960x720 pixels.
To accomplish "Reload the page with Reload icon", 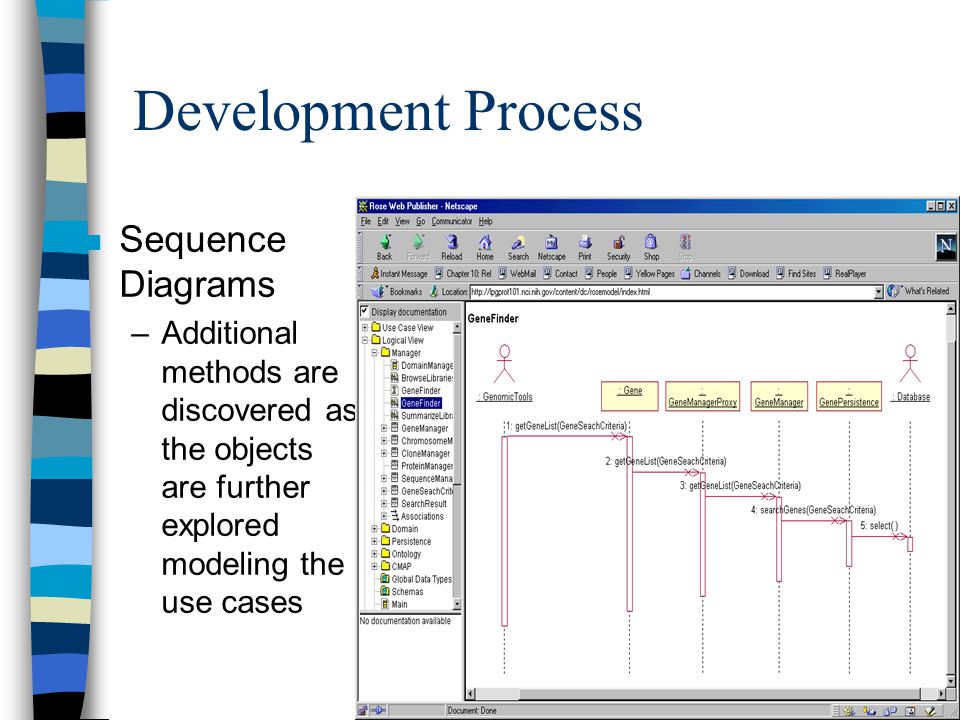I will point(451,247).
